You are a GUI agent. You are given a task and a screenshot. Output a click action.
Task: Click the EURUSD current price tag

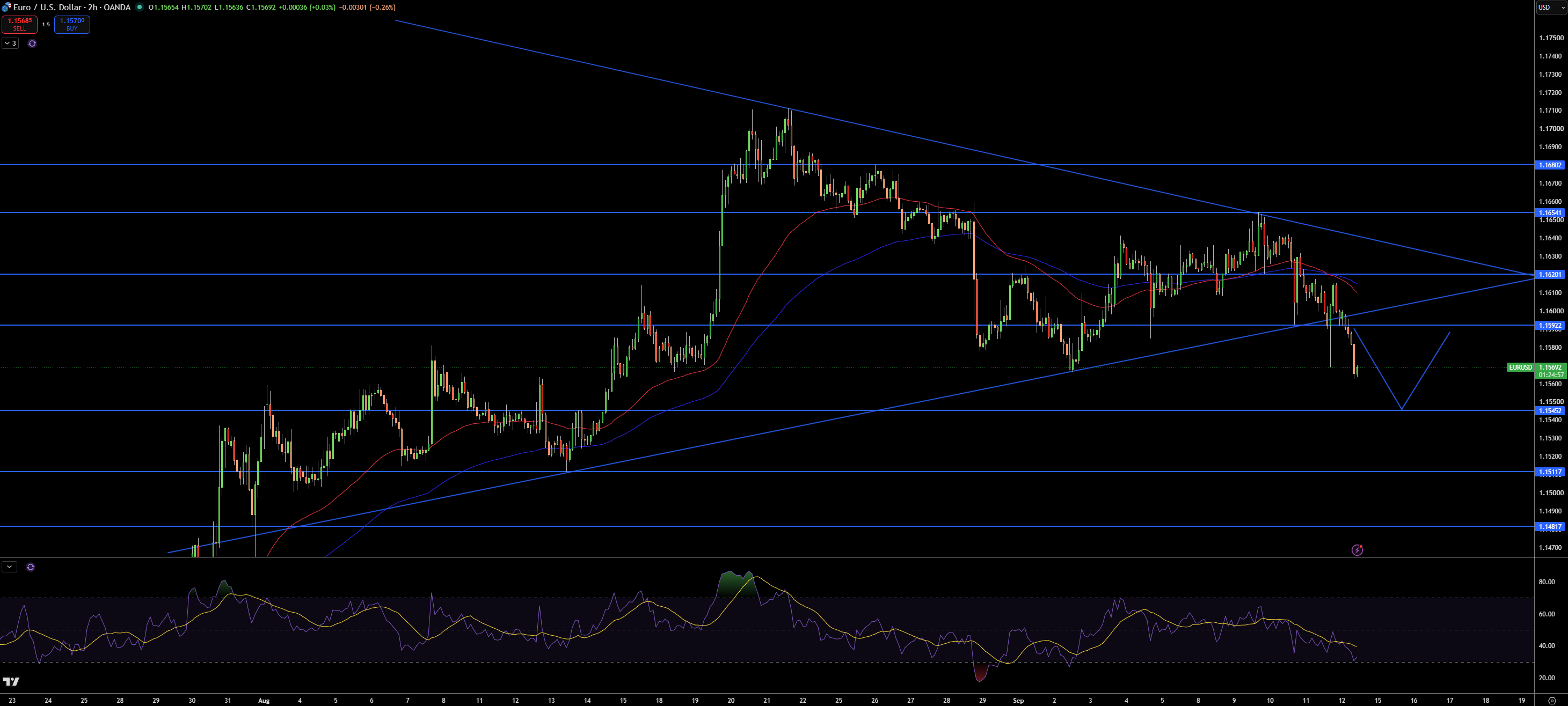tap(1520, 367)
